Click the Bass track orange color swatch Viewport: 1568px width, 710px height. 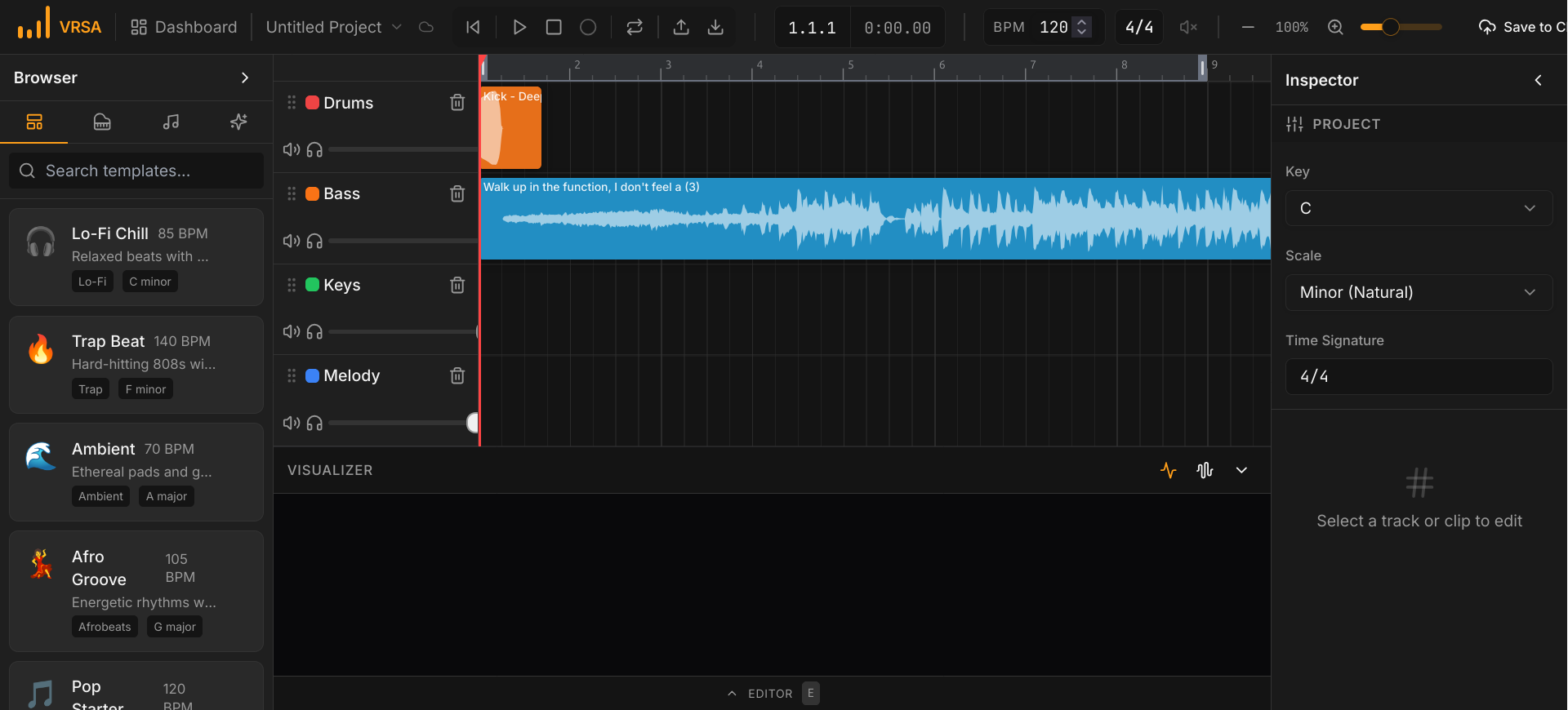(x=312, y=193)
